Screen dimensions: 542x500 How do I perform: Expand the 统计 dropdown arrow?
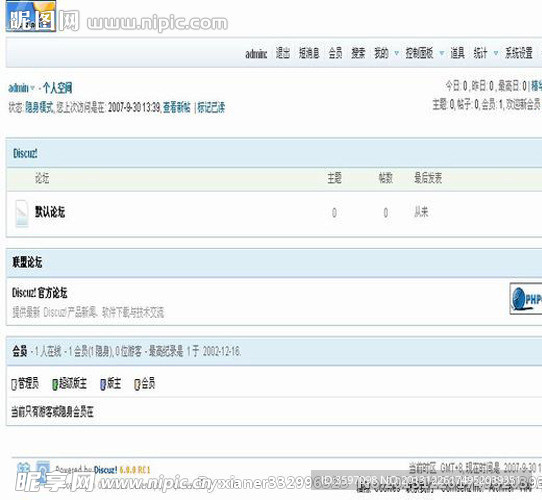496,53
